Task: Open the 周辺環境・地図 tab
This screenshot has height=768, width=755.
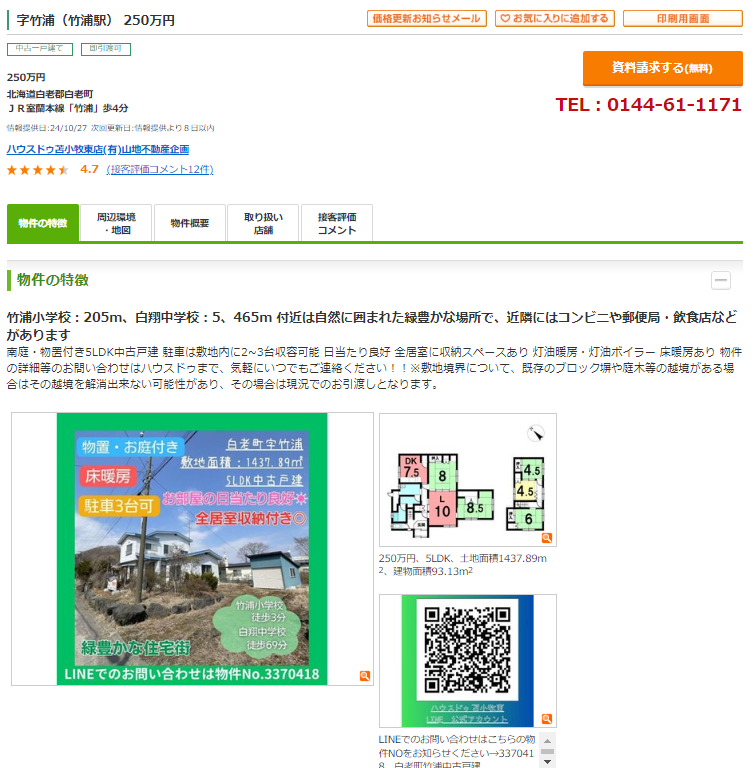Action: (116, 223)
